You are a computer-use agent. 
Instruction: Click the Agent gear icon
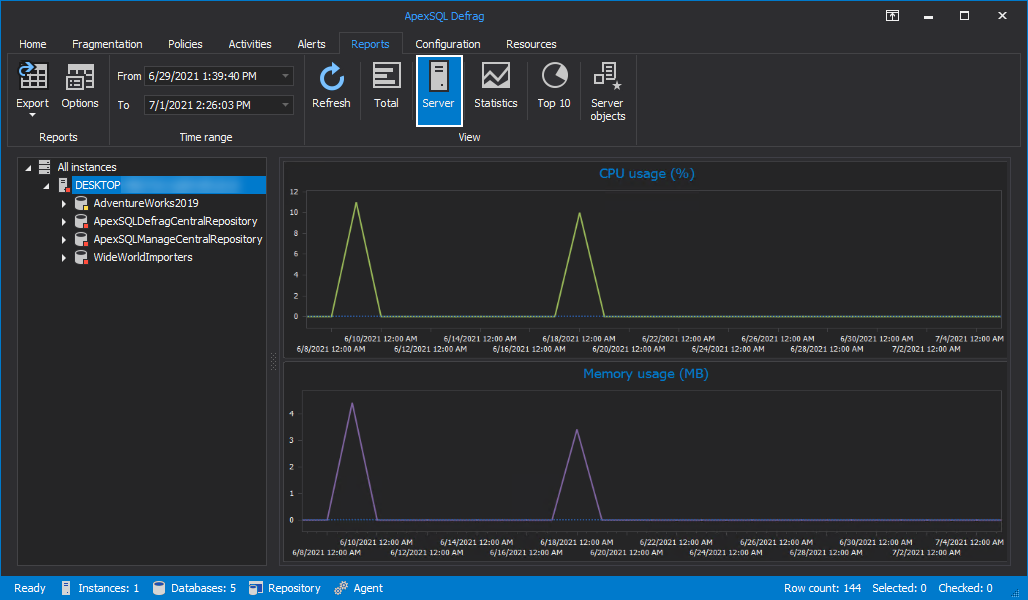point(341,588)
